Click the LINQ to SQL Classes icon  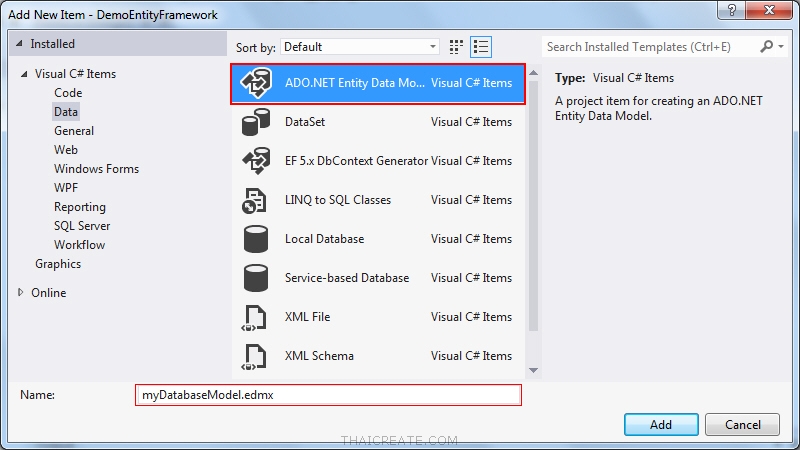[x=255, y=200]
